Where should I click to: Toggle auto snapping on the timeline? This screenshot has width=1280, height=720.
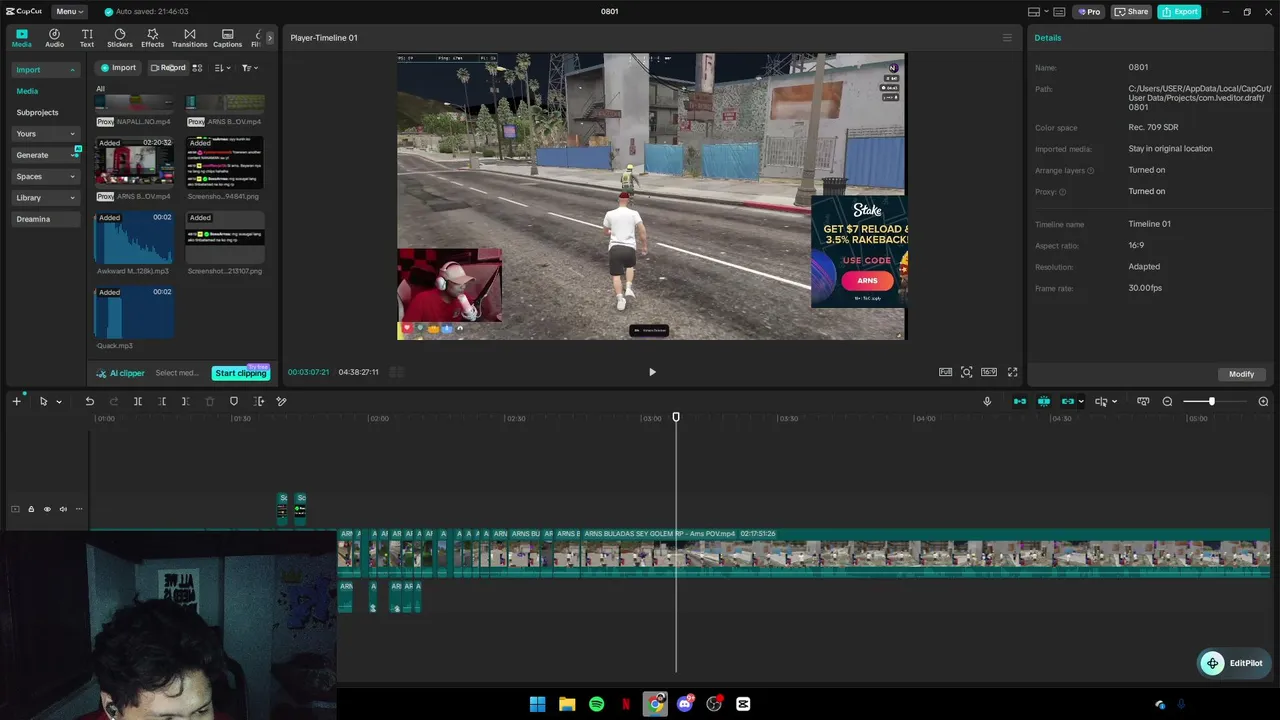(1044, 401)
